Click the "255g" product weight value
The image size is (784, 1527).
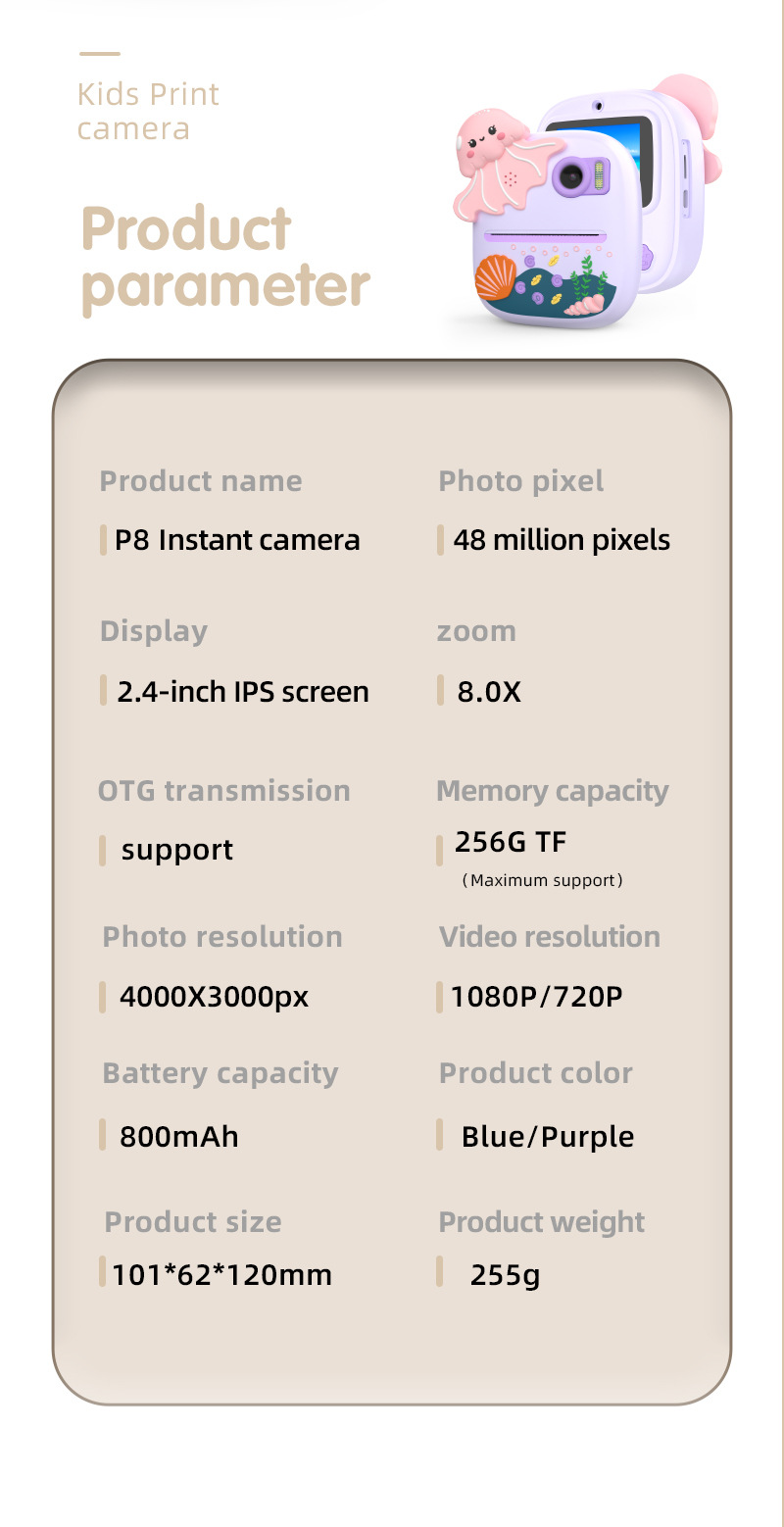pos(505,1275)
